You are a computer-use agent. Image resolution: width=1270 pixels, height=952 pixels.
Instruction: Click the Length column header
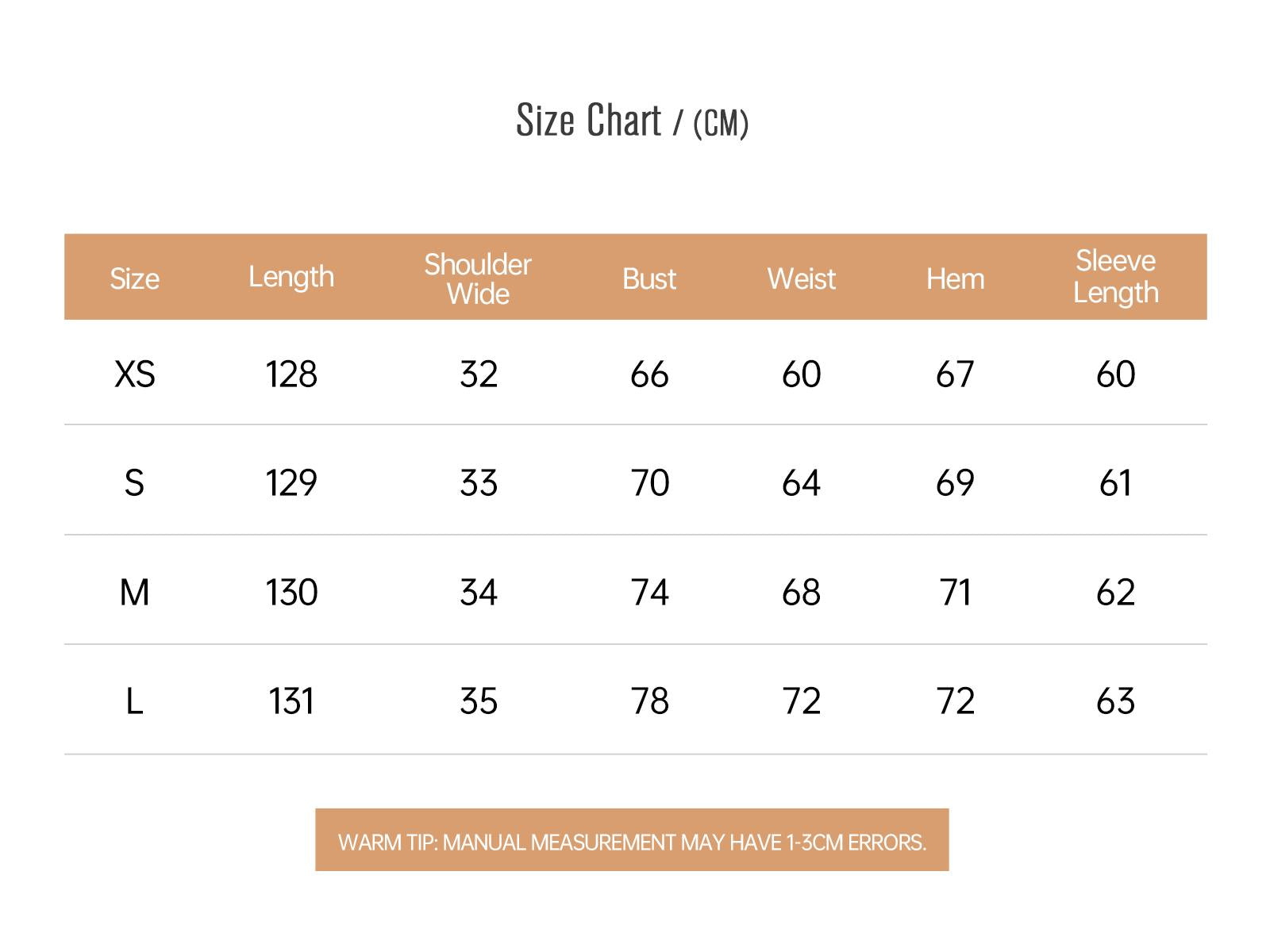pyautogui.click(x=291, y=277)
